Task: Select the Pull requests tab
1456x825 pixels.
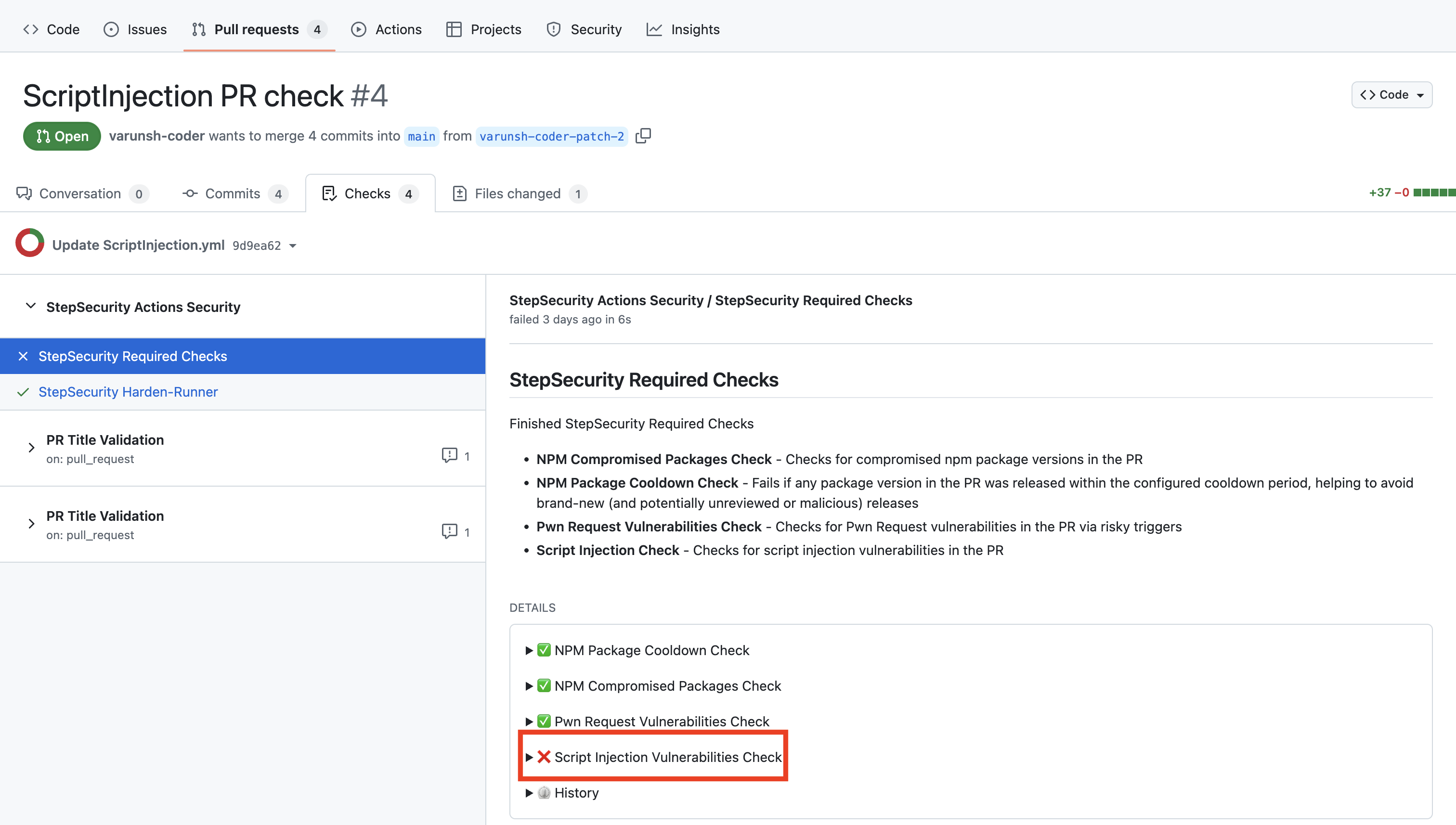Action: click(x=259, y=29)
